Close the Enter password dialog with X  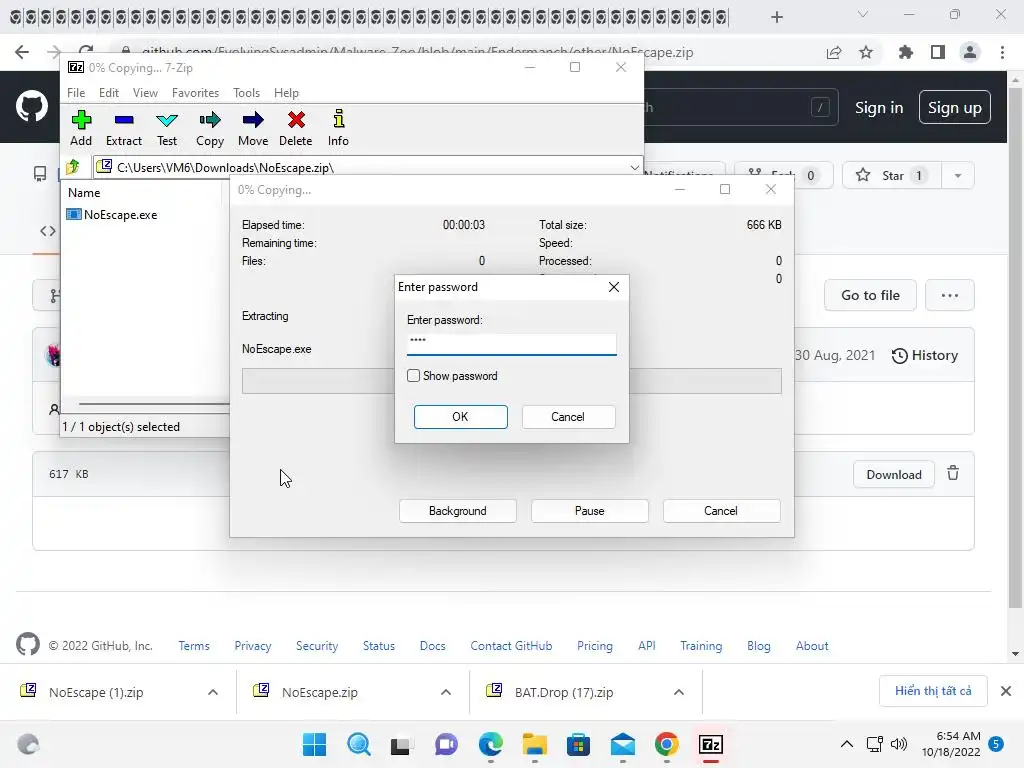point(614,287)
